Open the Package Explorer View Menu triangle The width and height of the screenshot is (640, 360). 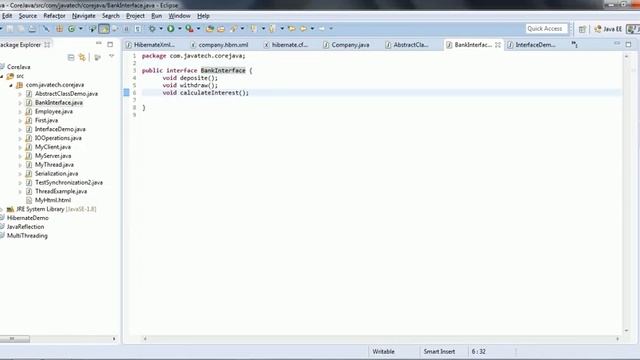point(111,57)
